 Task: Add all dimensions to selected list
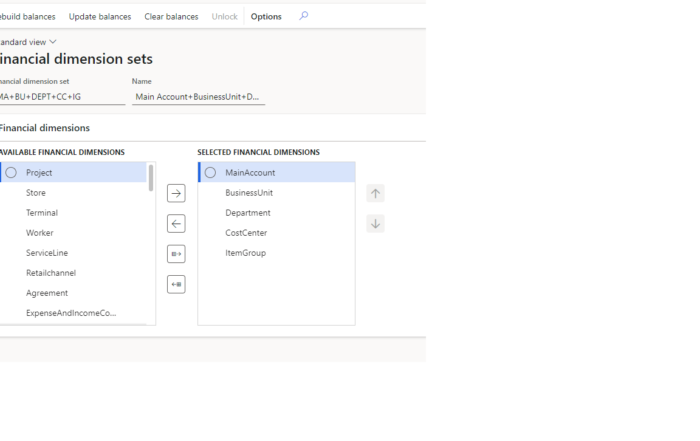click(x=176, y=254)
